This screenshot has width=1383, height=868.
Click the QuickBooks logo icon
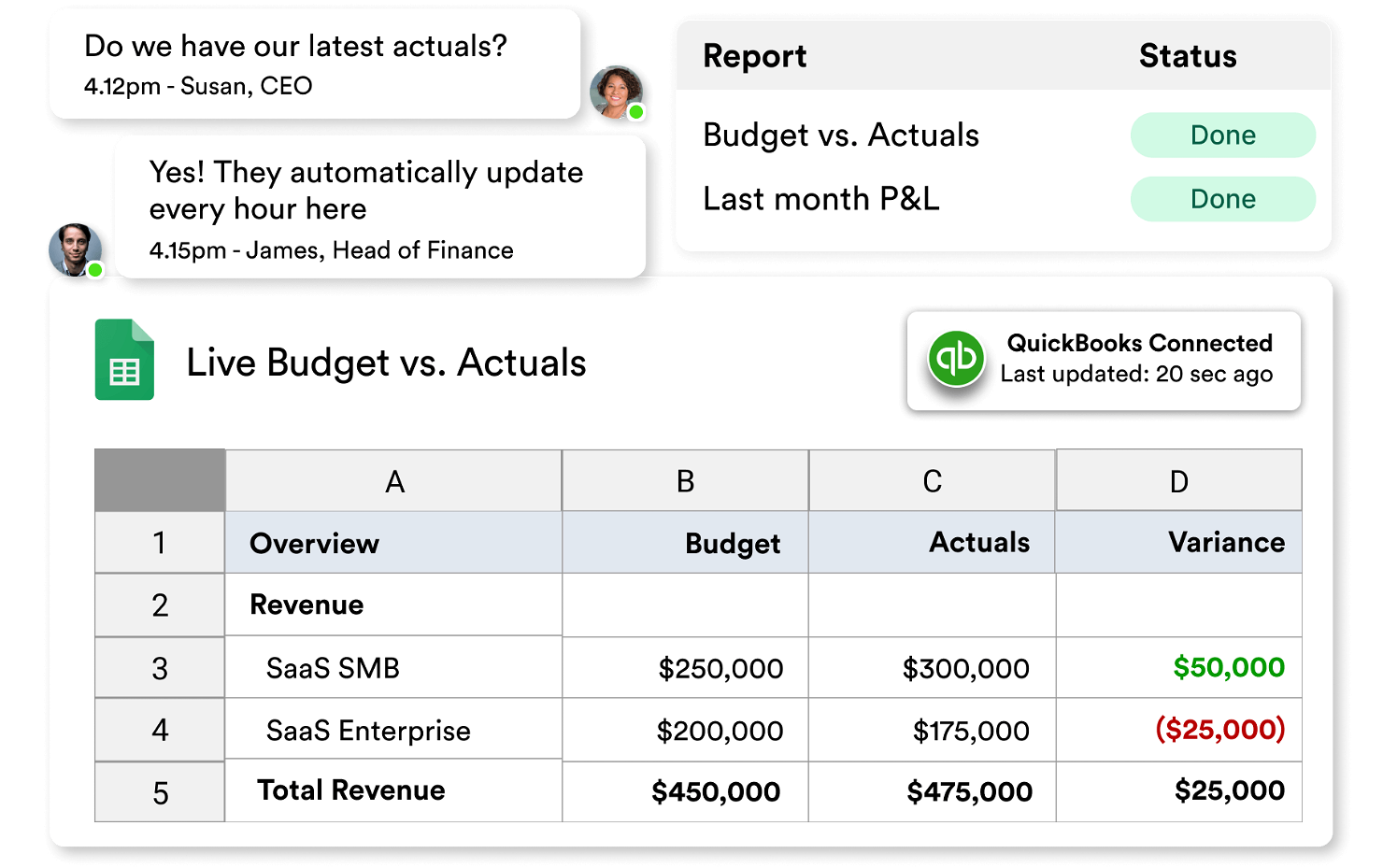(x=956, y=359)
